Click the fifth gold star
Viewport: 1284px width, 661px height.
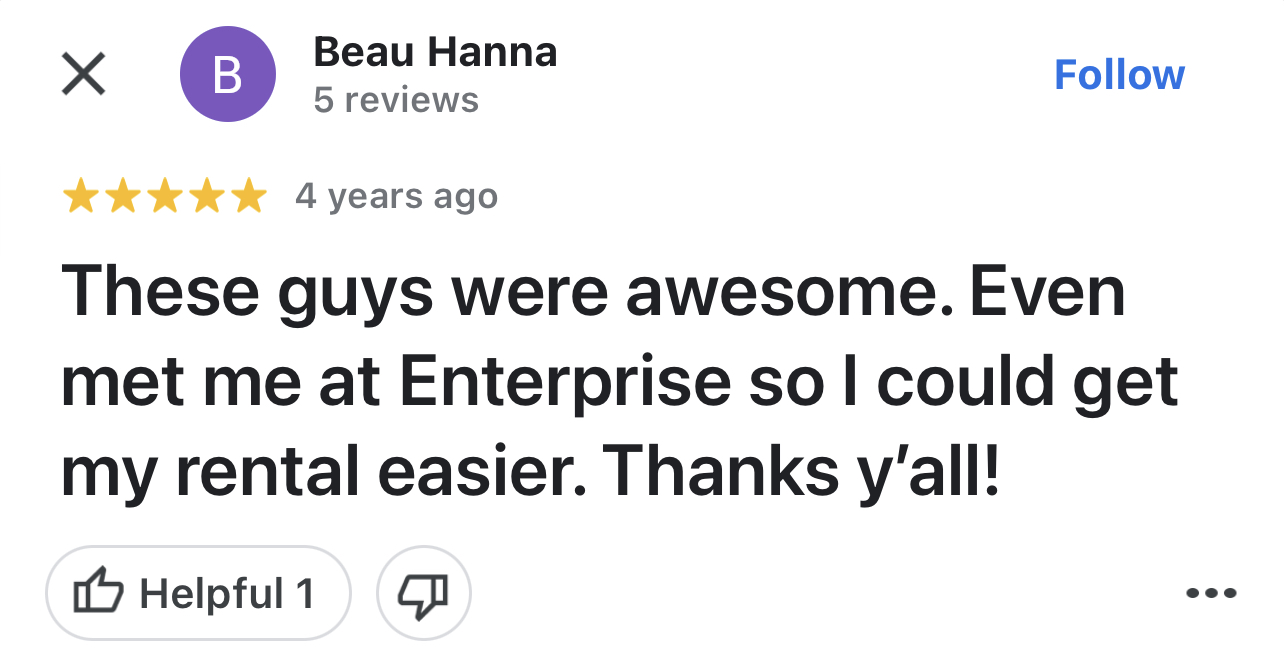249,197
